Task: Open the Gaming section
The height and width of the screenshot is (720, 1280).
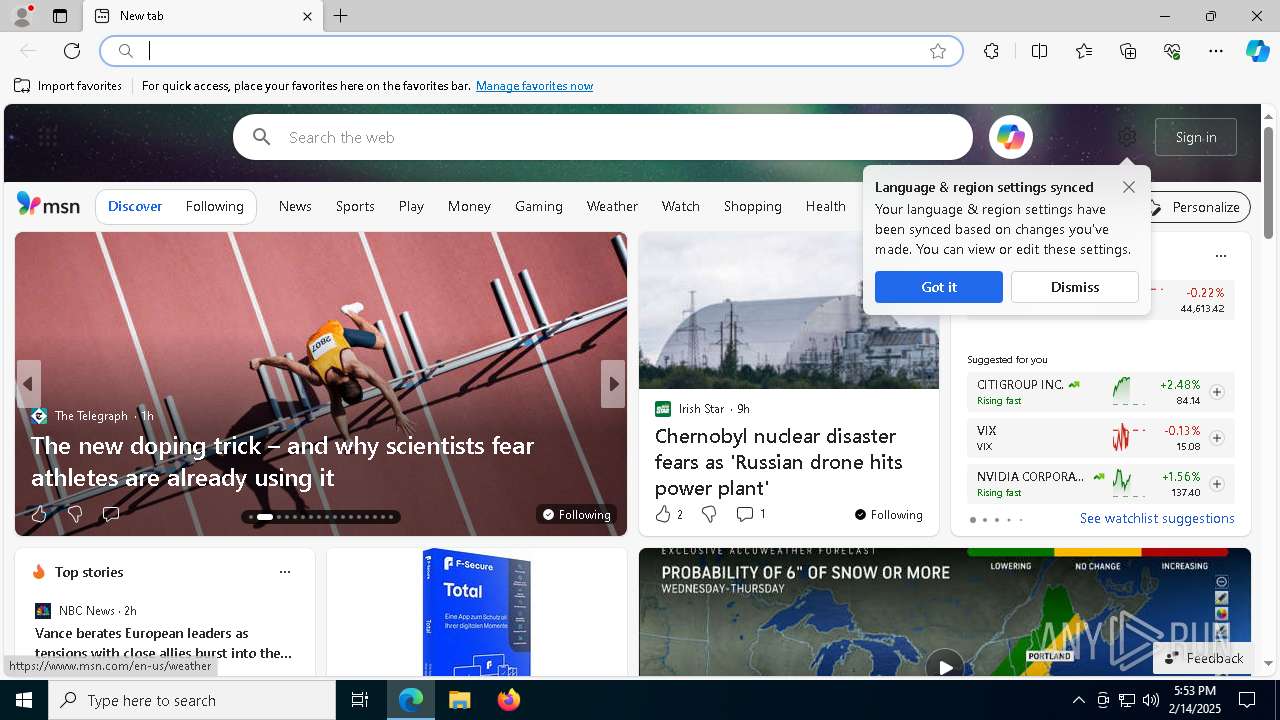Action: (539, 206)
